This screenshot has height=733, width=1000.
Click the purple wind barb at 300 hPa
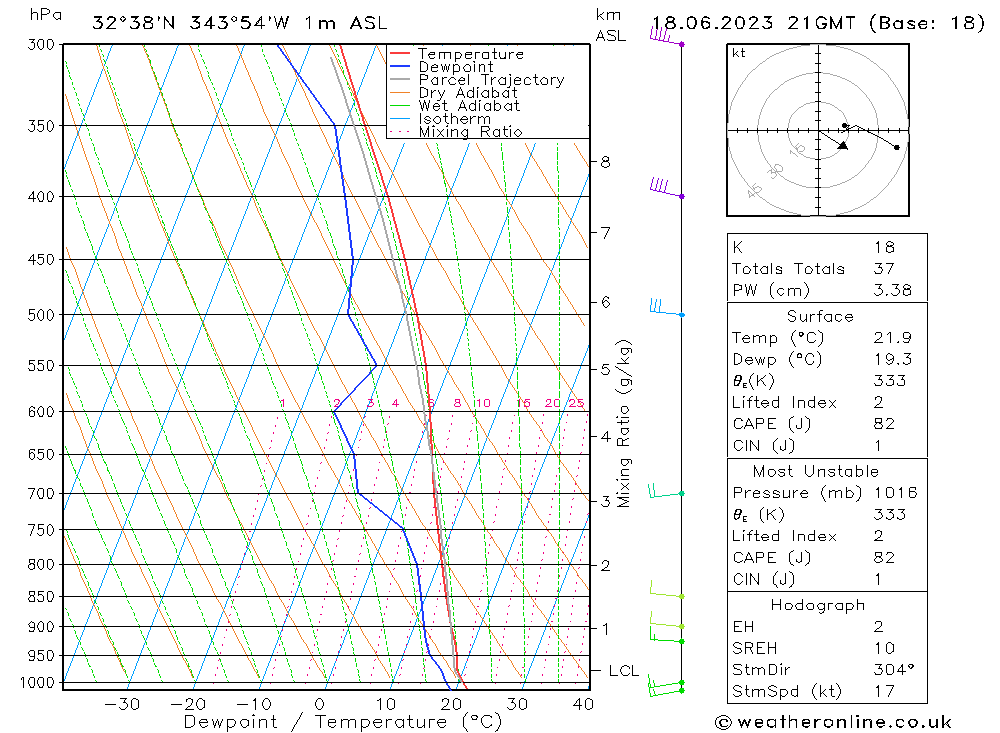click(664, 36)
